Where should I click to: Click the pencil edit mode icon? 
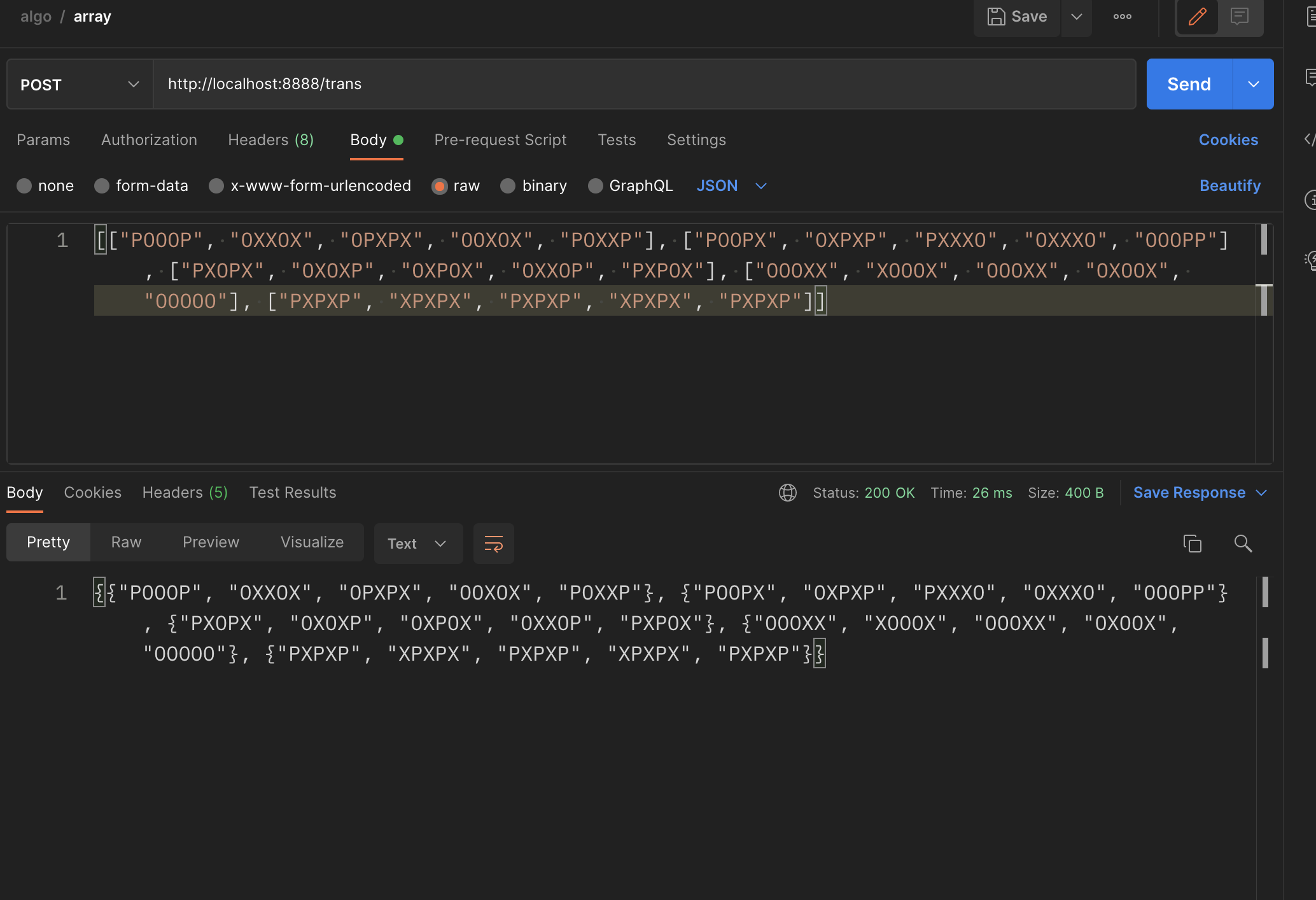[x=1197, y=17]
